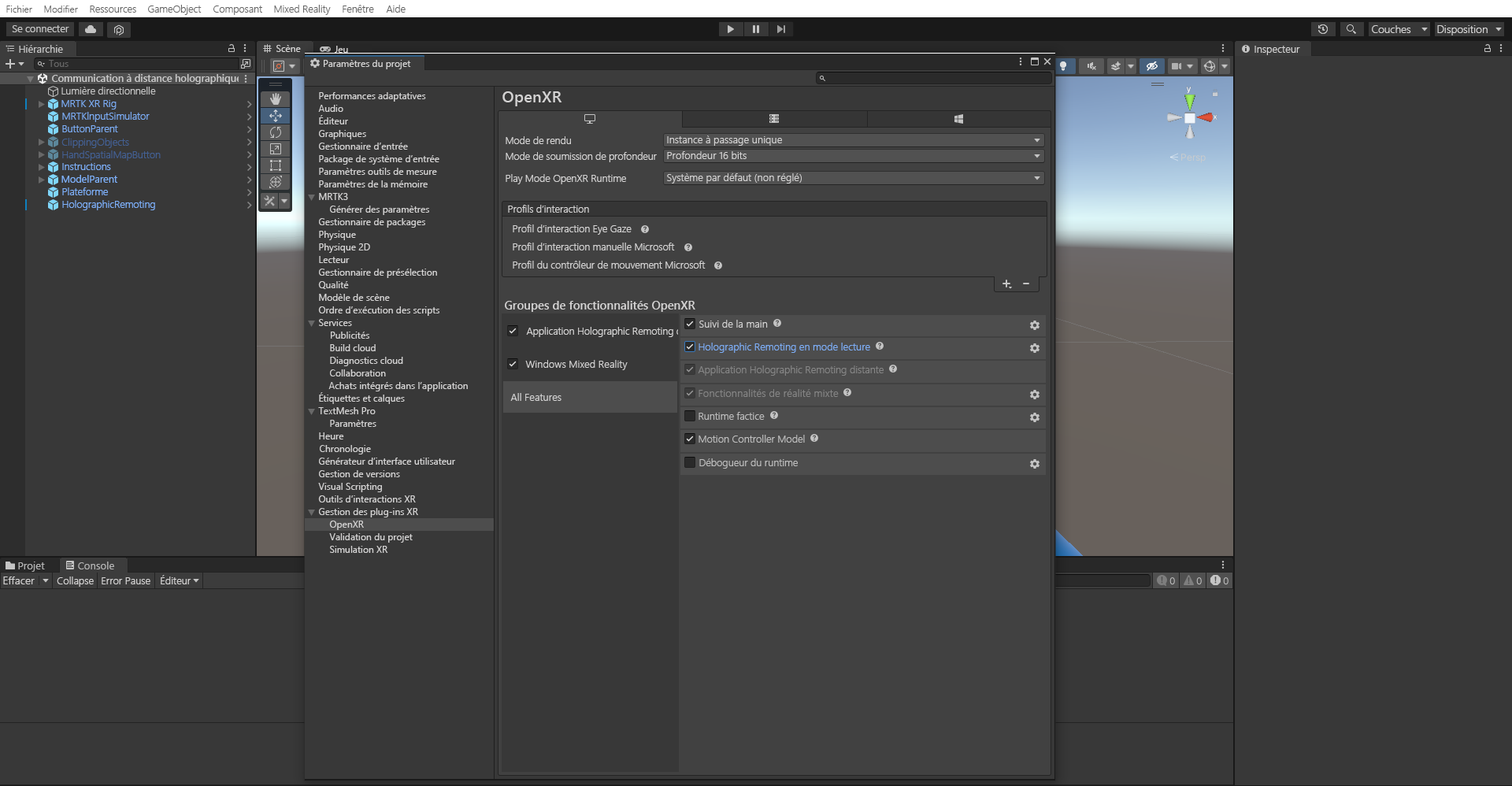Enable the Runtime factice checkbox
Screen dimensions: 1512x786
691,416
